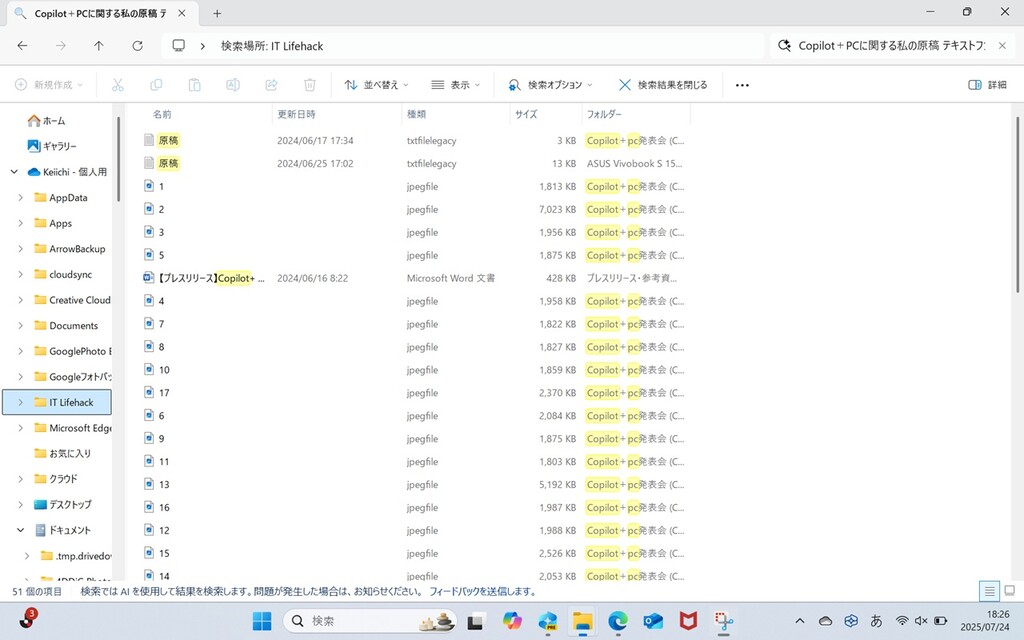Sort by the 種類 column header
Viewport: 1024px width, 640px height.
click(x=417, y=114)
